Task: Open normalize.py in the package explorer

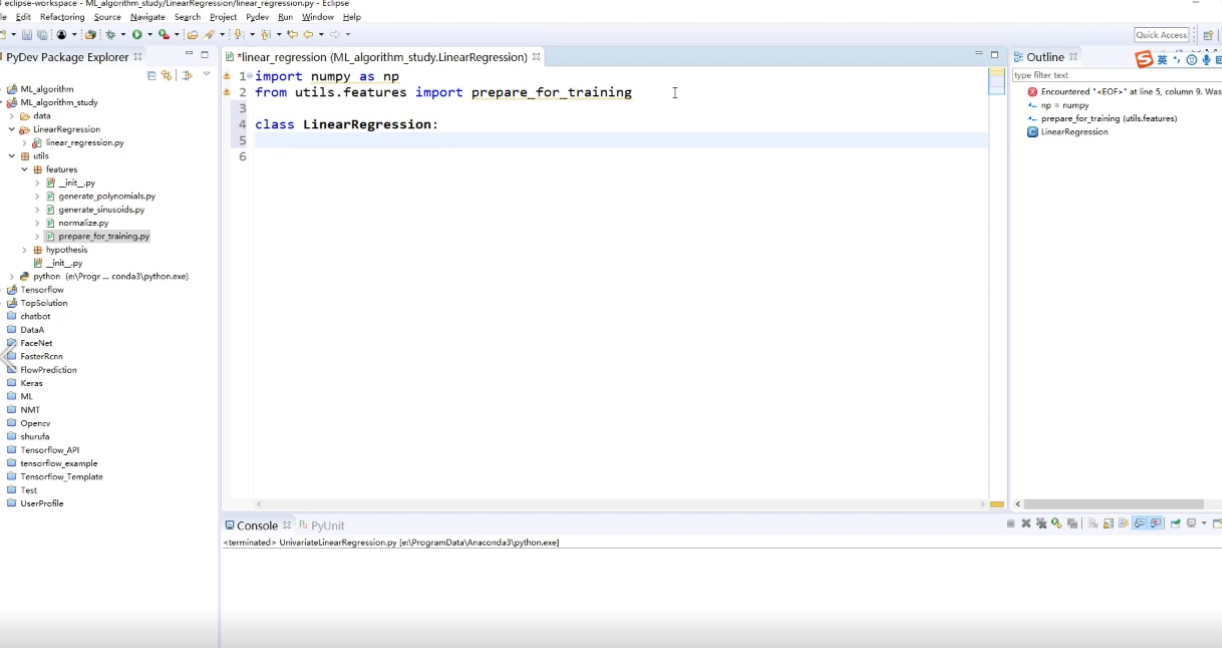Action: pyautogui.click(x=83, y=223)
